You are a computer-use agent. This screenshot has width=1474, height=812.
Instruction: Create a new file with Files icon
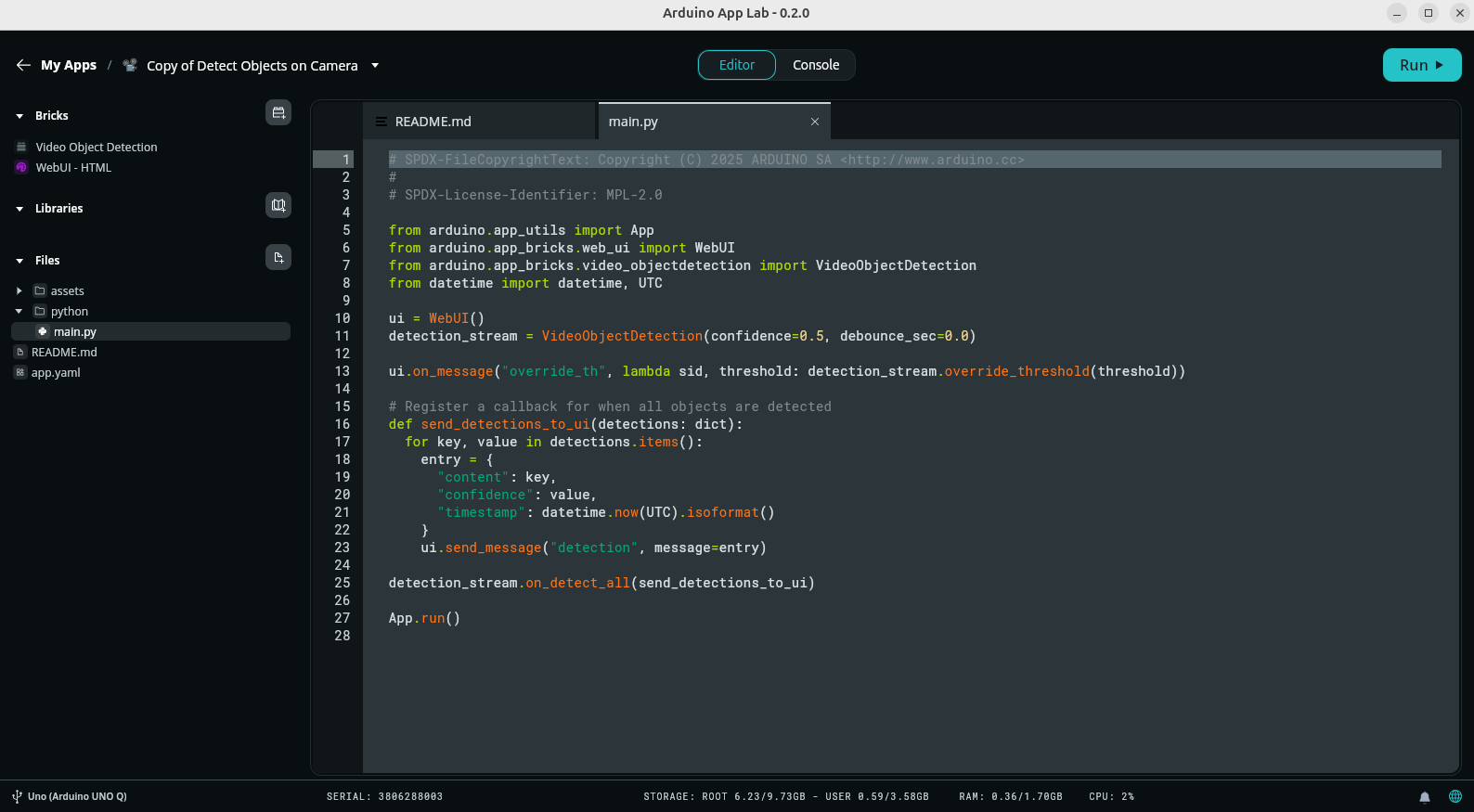point(278,257)
